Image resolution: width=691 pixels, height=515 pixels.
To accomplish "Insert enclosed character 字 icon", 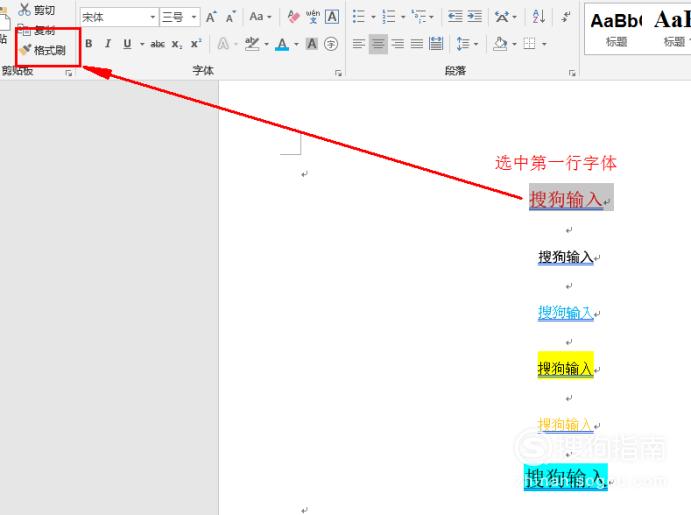I will coord(331,44).
